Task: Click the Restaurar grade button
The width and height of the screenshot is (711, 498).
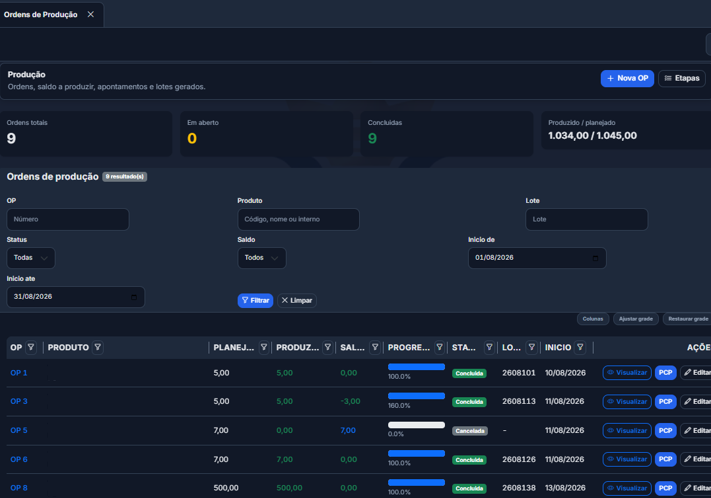Action: 687,319
